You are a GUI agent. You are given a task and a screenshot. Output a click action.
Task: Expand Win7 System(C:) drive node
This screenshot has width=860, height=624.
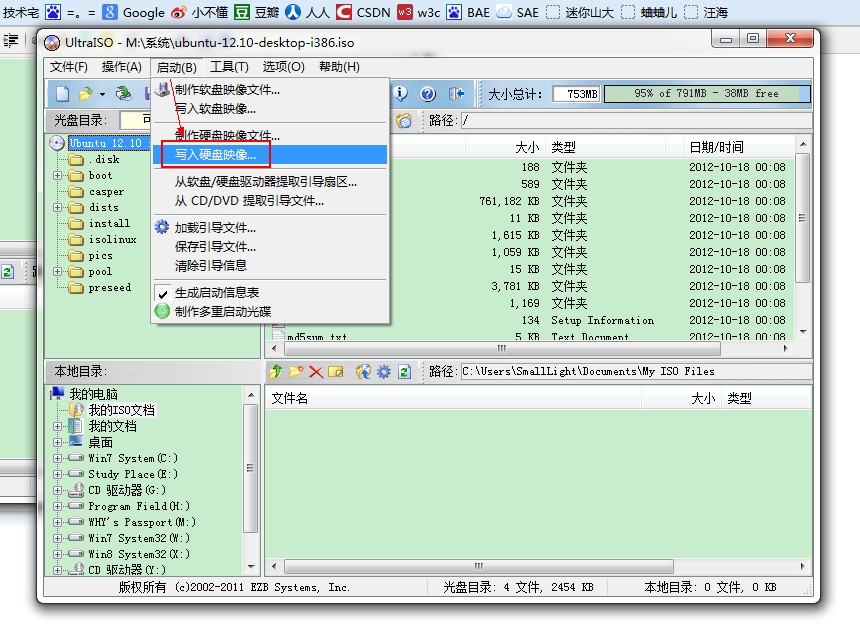point(57,458)
